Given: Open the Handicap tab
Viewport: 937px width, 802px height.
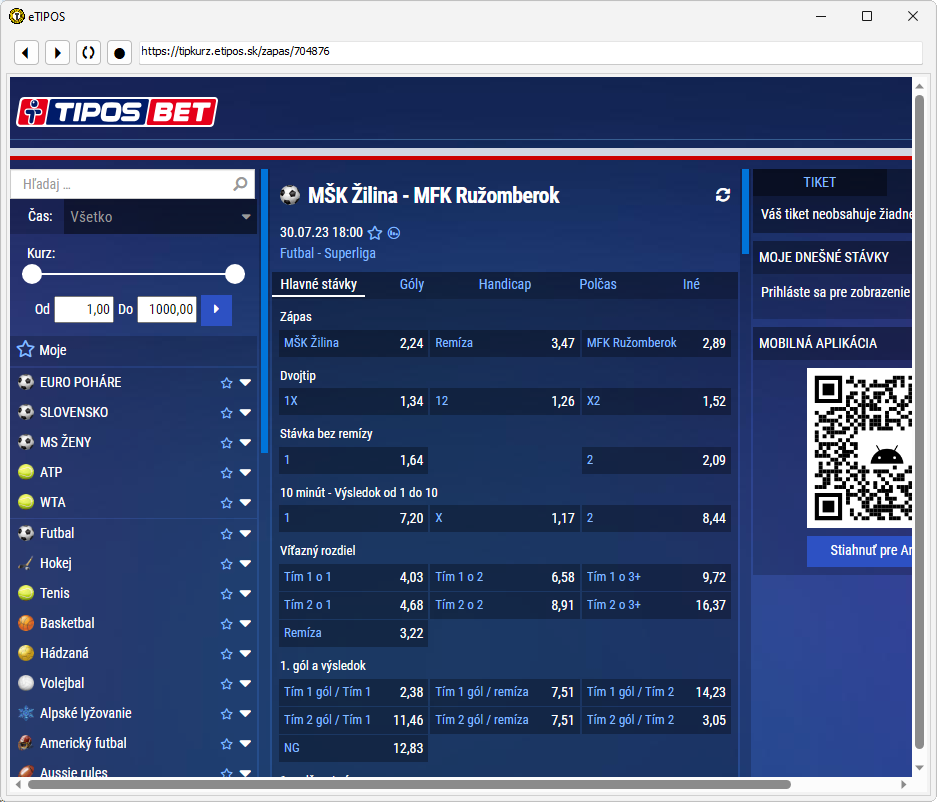Looking at the screenshot, I should (x=504, y=284).
